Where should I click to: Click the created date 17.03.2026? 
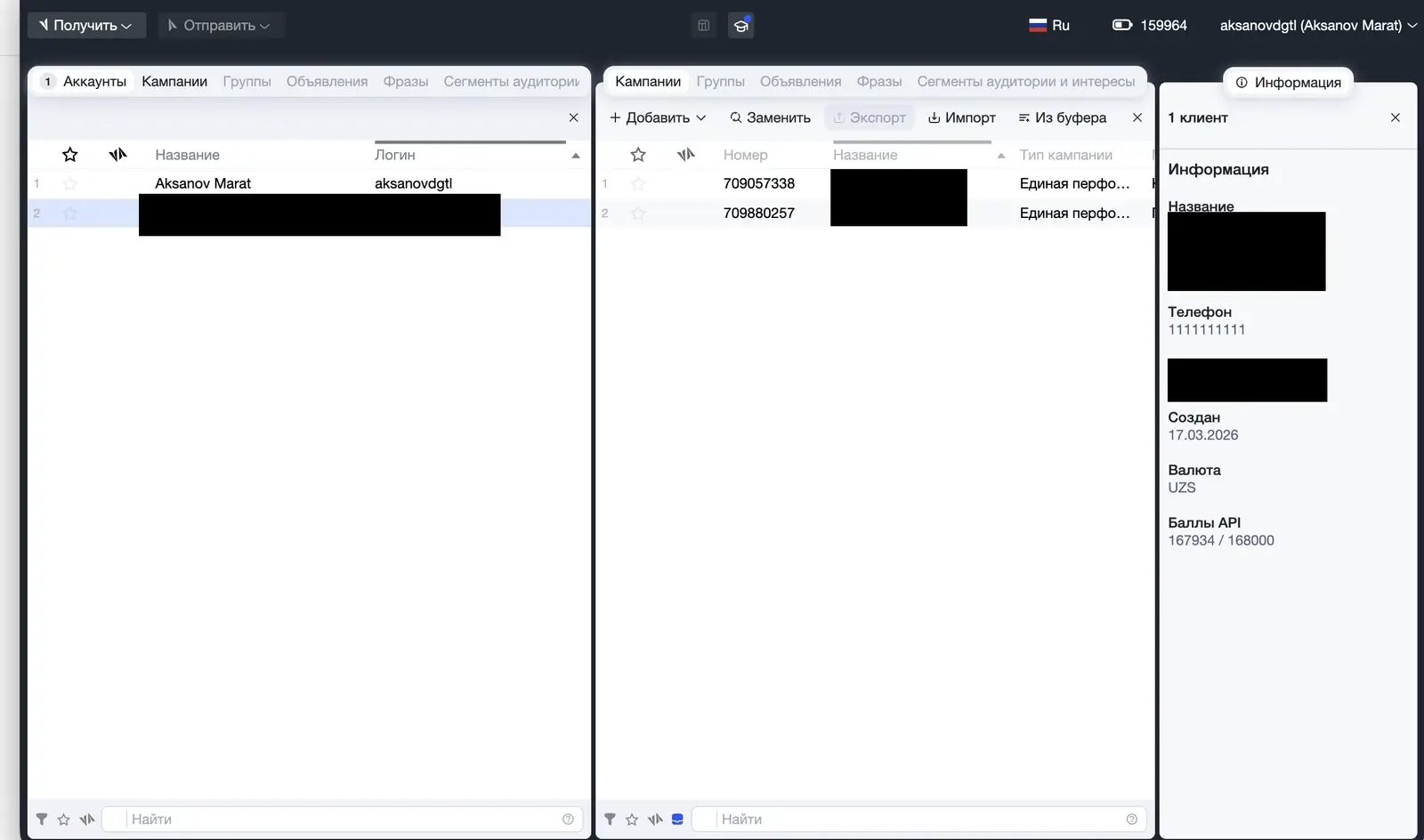pos(1202,435)
